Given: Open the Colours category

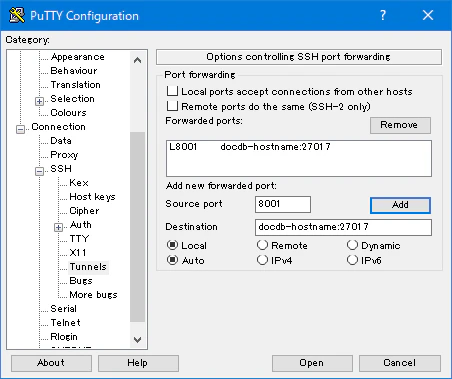Looking at the screenshot, I should tap(68, 113).
